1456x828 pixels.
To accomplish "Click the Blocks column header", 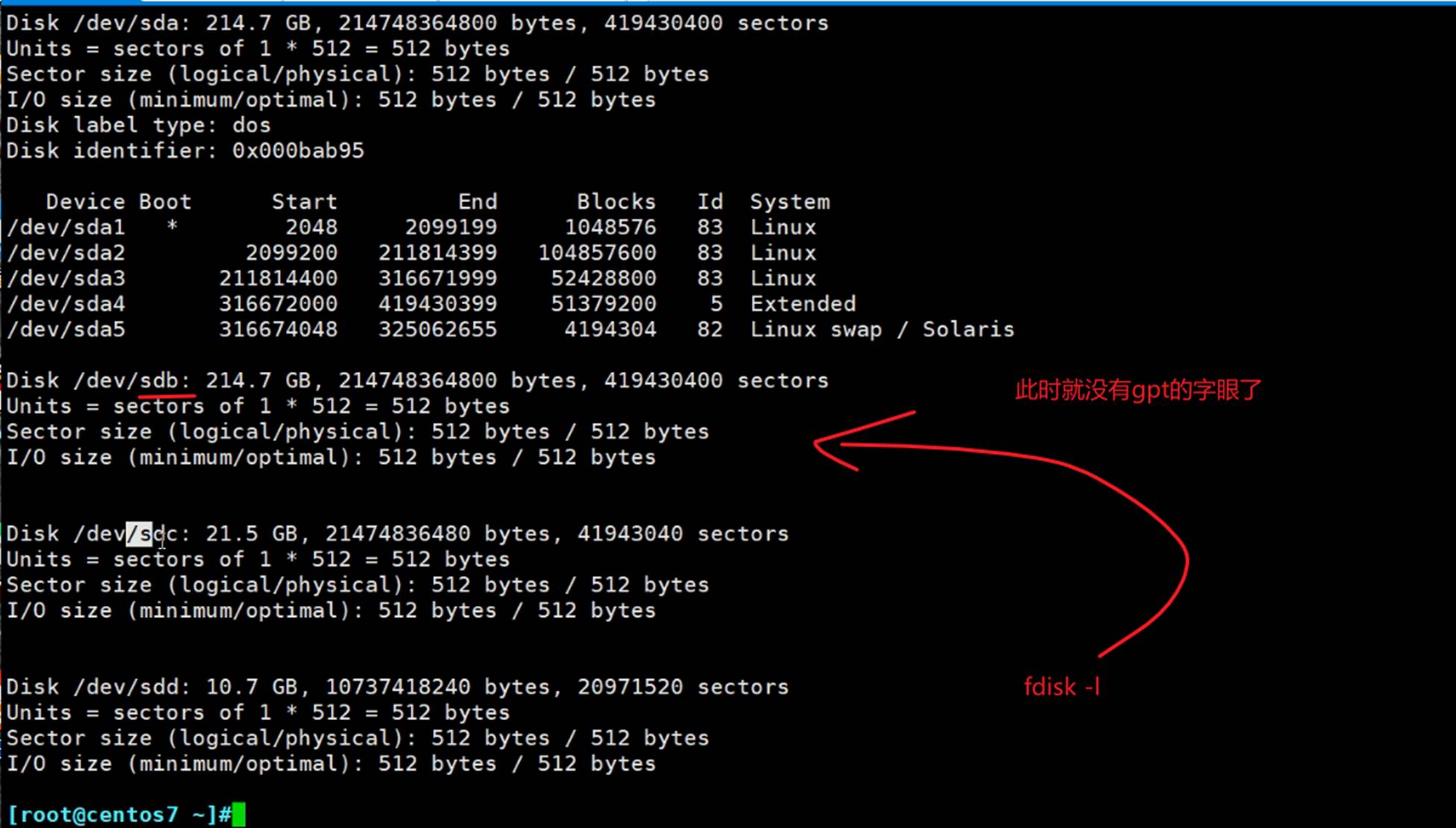I will (x=616, y=202).
